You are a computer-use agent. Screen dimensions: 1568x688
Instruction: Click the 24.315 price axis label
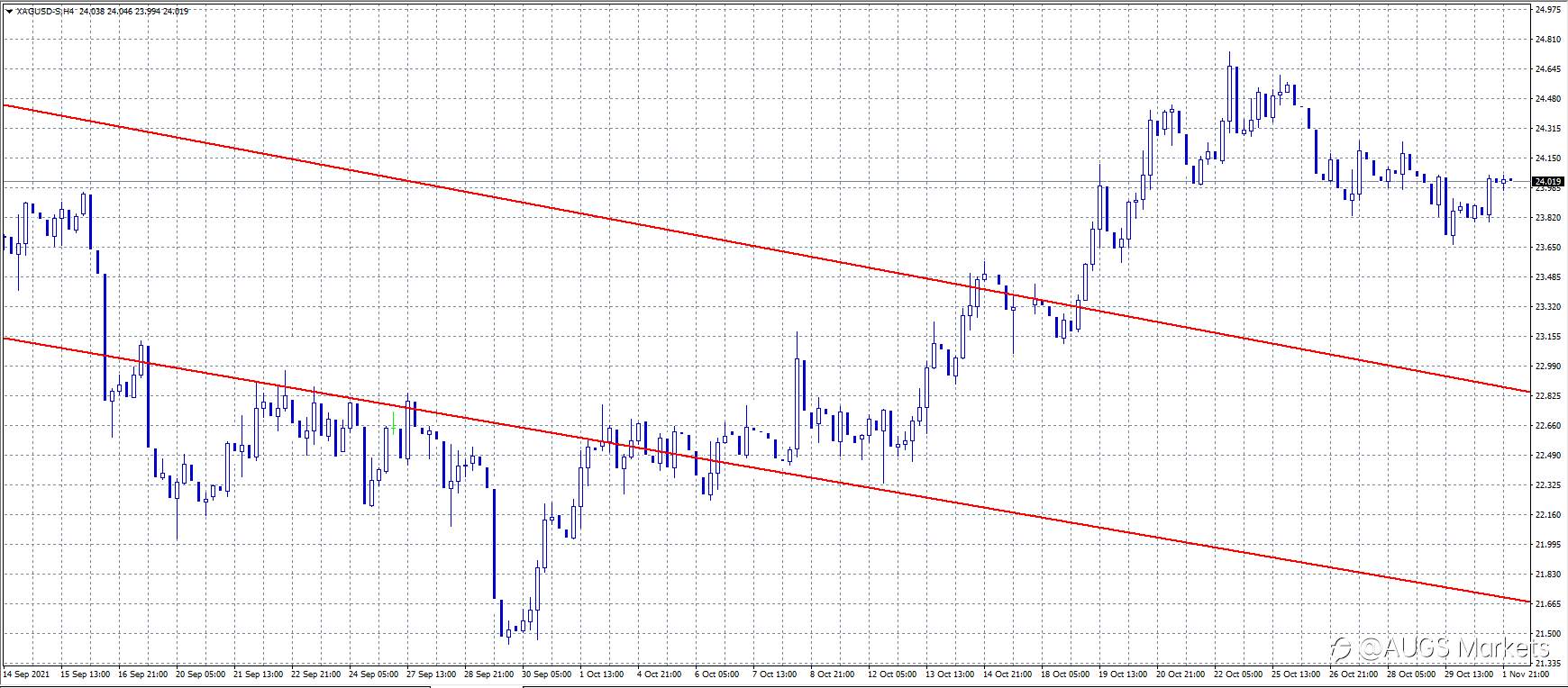[1548, 129]
